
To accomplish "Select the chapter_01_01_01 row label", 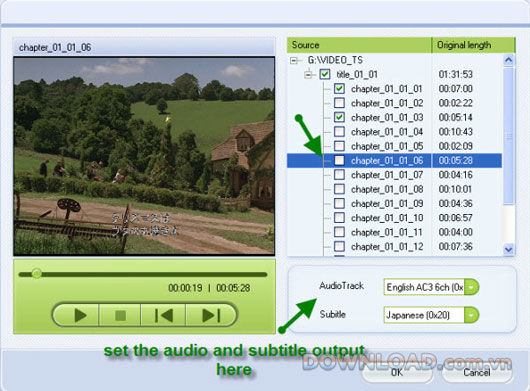I will click(387, 89).
